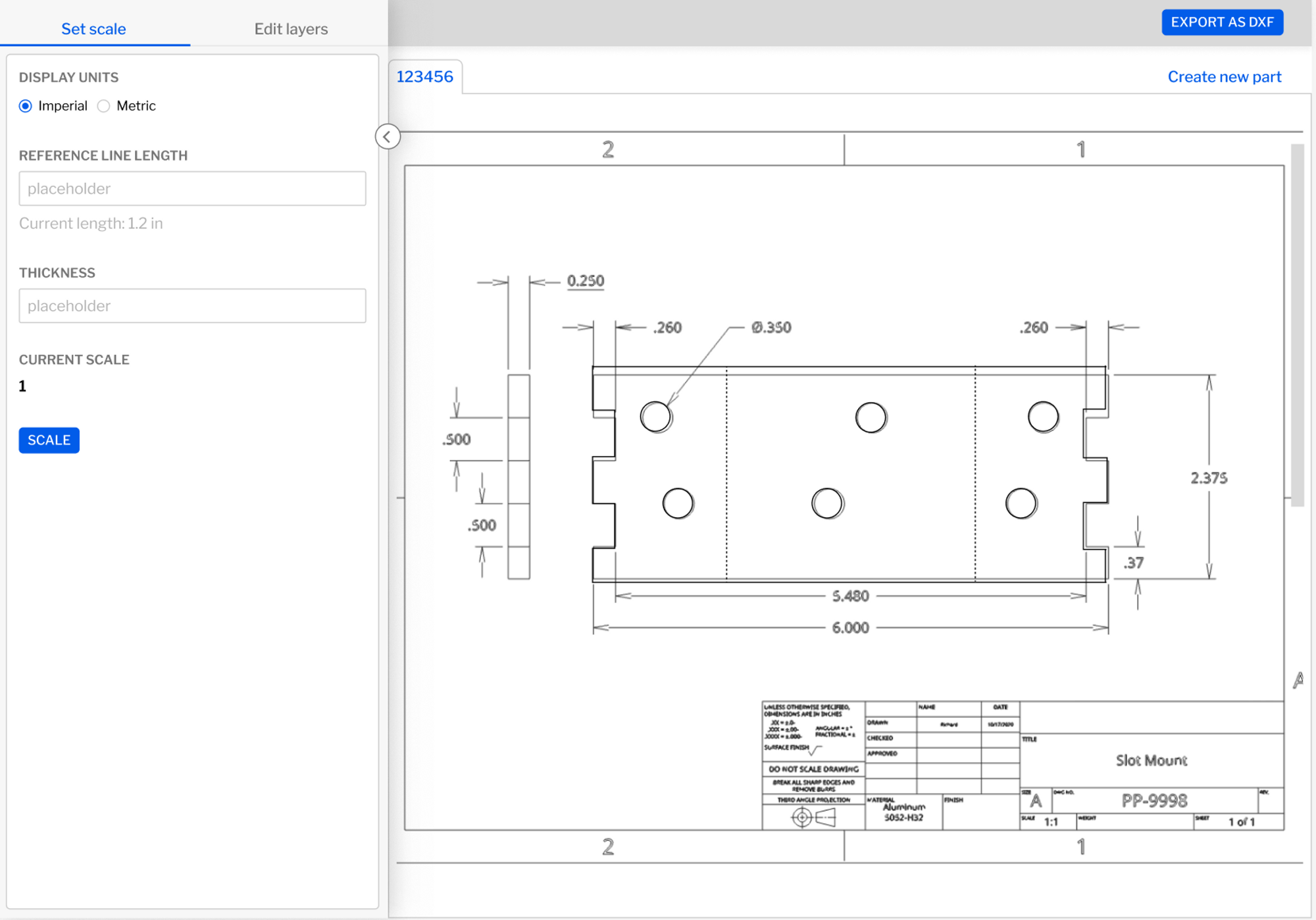The width and height of the screenshot is (1316, 920).
Task: Select the Metric display units radio button
Action: tap(104, 106)
